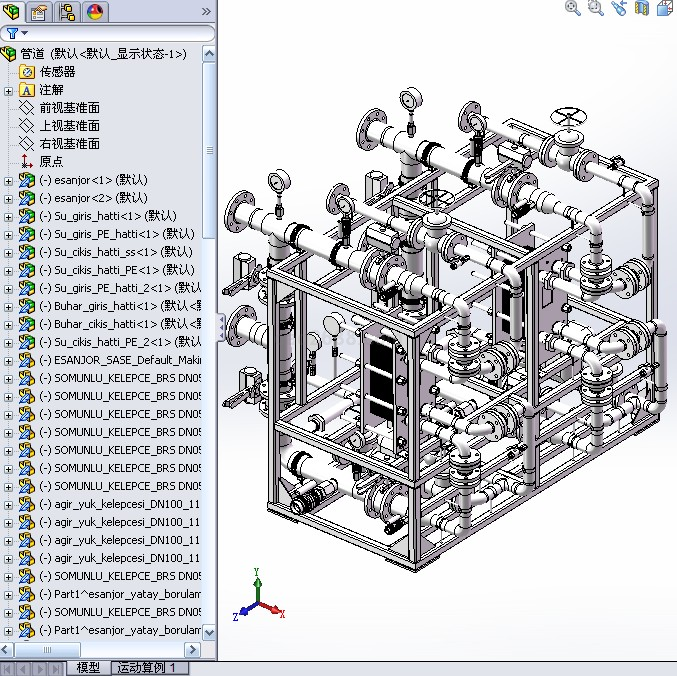Expand the 注解 annotations folder
Viewport: 677px width, 676px height.
9,90
